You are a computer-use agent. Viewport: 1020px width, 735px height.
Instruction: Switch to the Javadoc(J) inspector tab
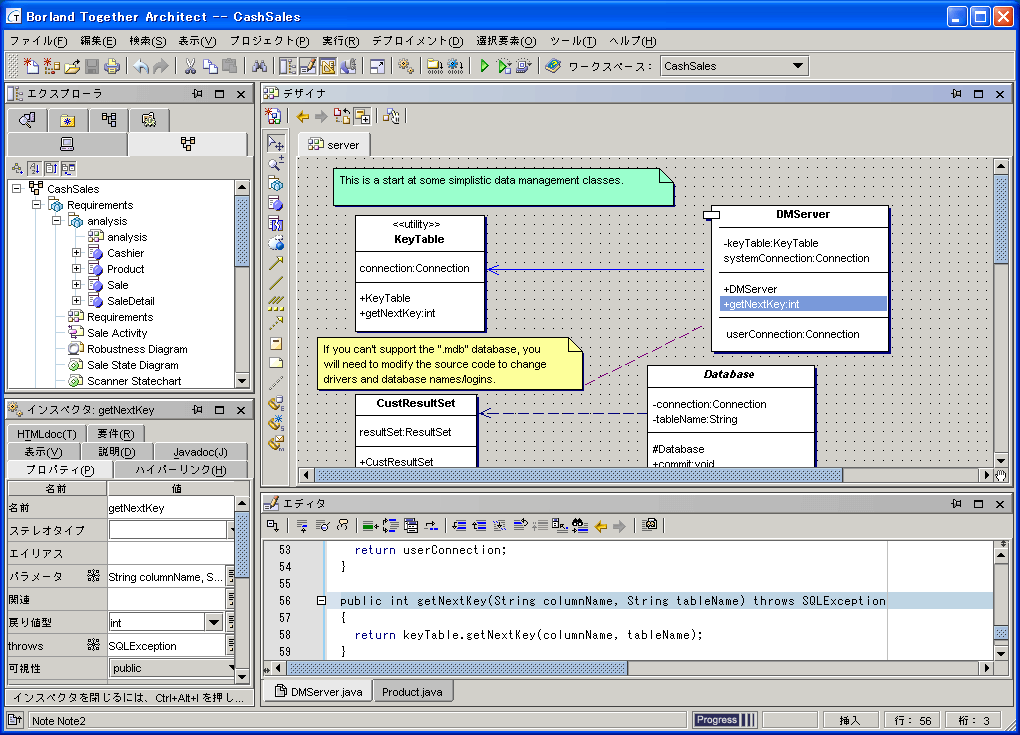pyautogui.click(x=200, y=451)
